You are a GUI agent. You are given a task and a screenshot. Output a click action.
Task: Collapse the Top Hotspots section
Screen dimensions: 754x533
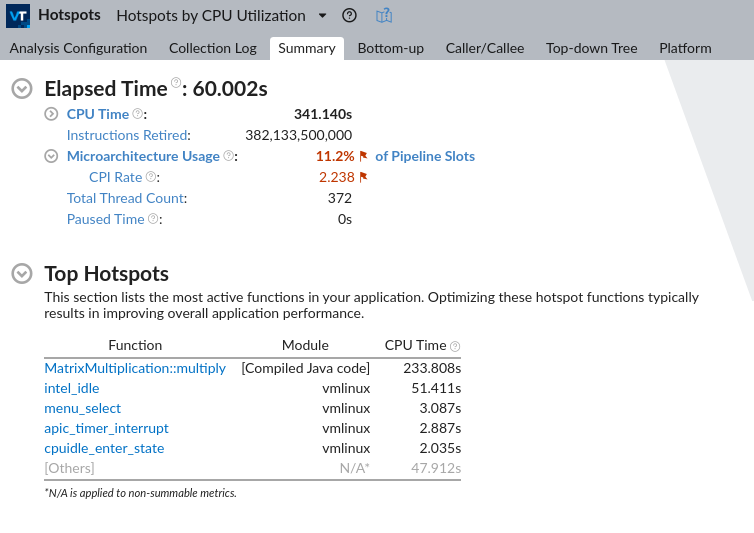(21, 274)
